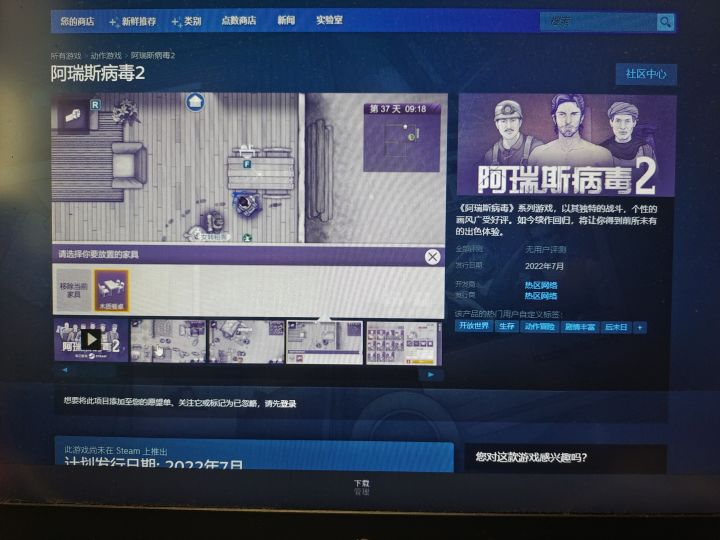The image size is (720, 540).
Task: Click the 您对这款游戏感兴趣吗? heading
Action: [x=531, y=457]
